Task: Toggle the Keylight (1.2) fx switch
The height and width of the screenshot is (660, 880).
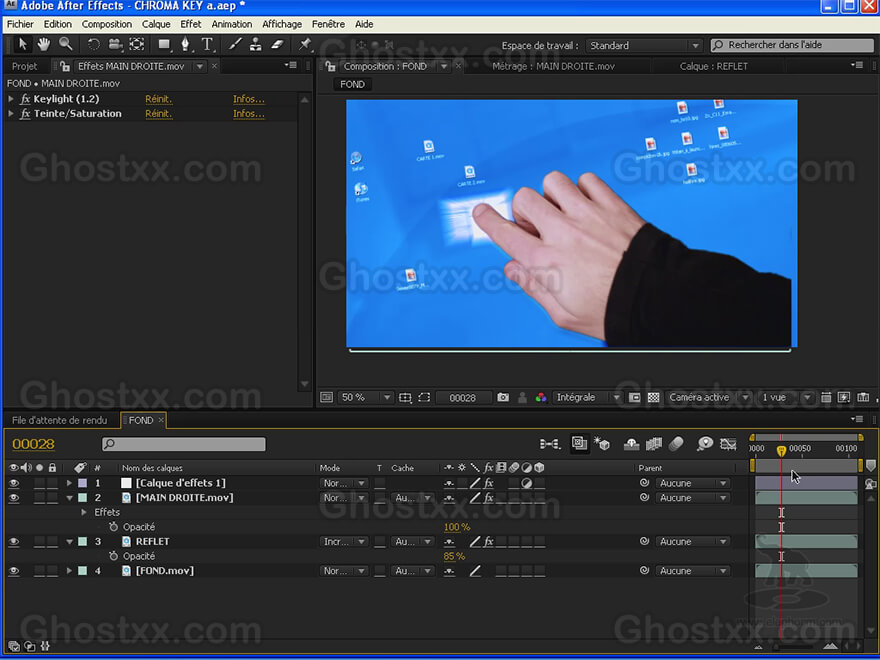Action: pyautogui.click(x=25, y=99)
